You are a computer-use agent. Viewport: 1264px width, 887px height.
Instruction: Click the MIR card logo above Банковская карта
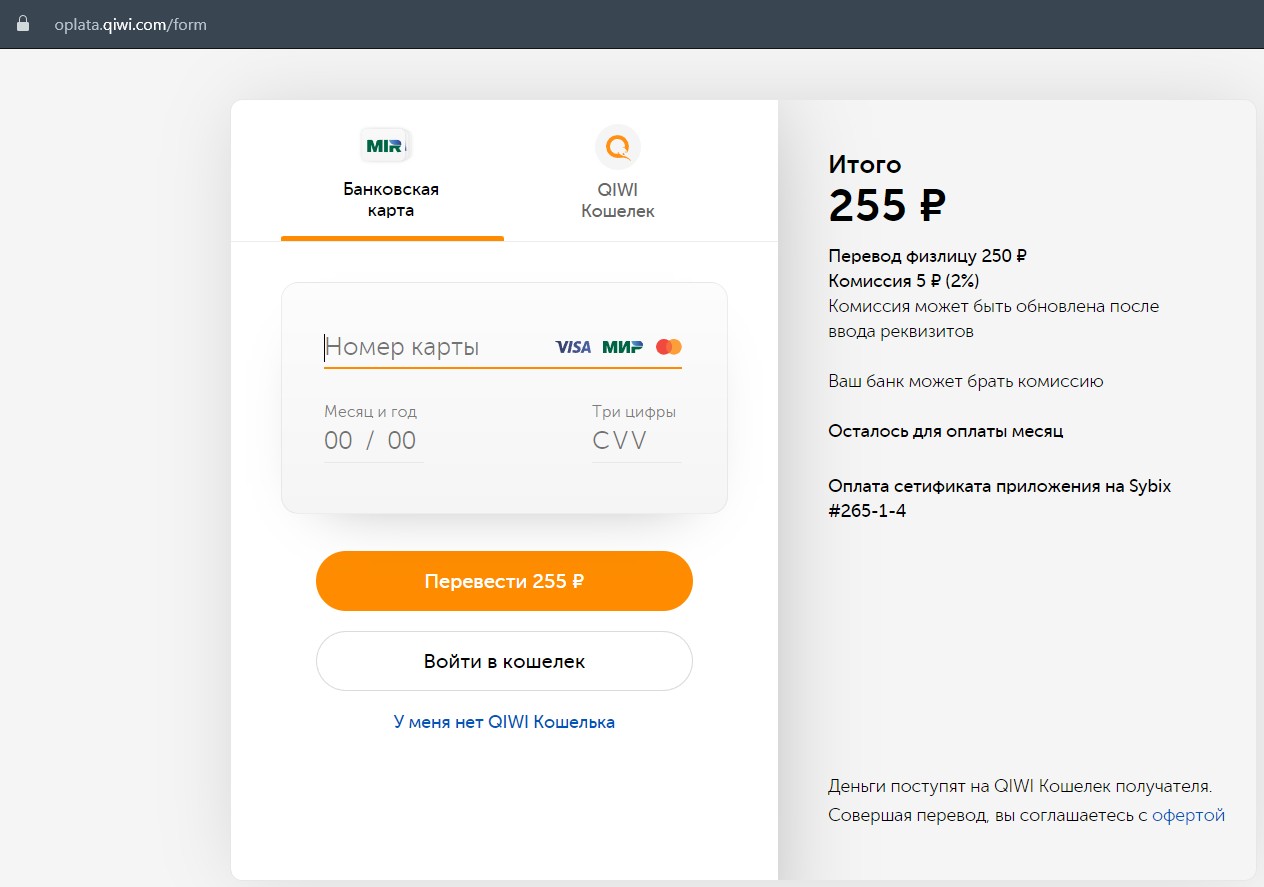[385, 146]
